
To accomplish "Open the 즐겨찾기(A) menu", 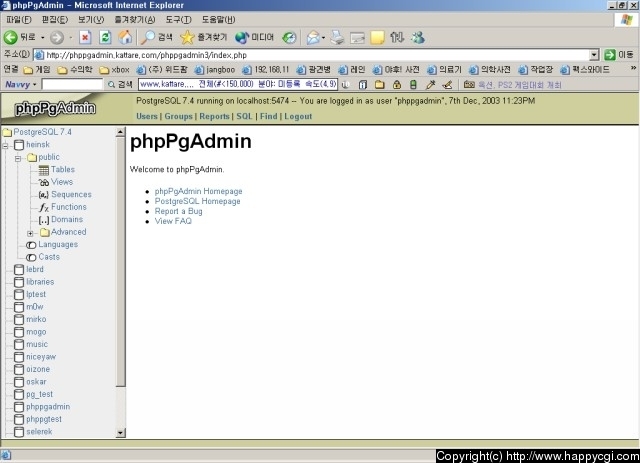I will click(135, 20).
